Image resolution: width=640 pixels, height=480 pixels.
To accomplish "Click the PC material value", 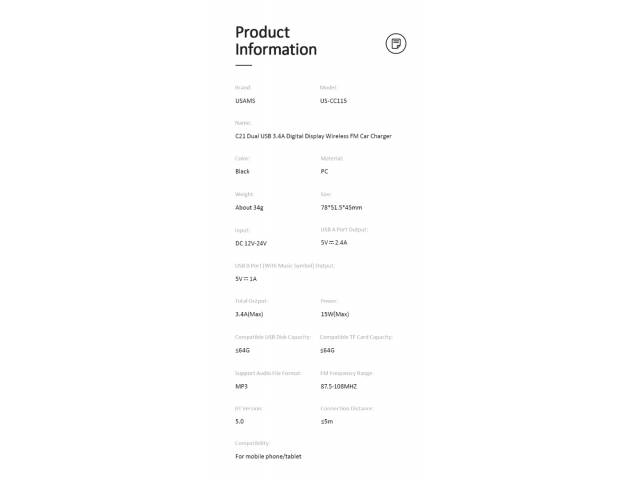I will click(324, 171).
